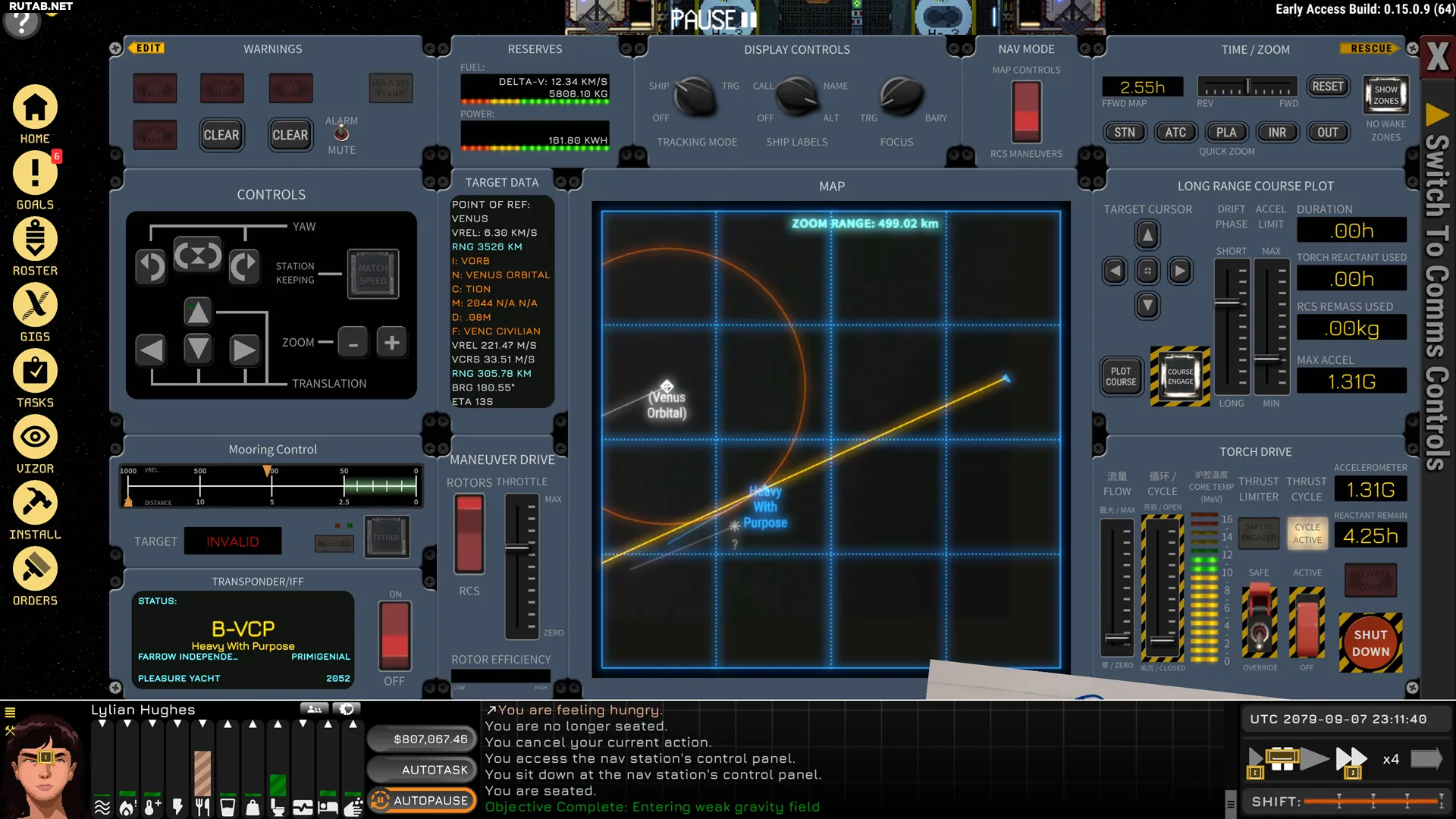
Task: Toggle the transponder ON/OFF switch
Action: (x=395, y=635)
